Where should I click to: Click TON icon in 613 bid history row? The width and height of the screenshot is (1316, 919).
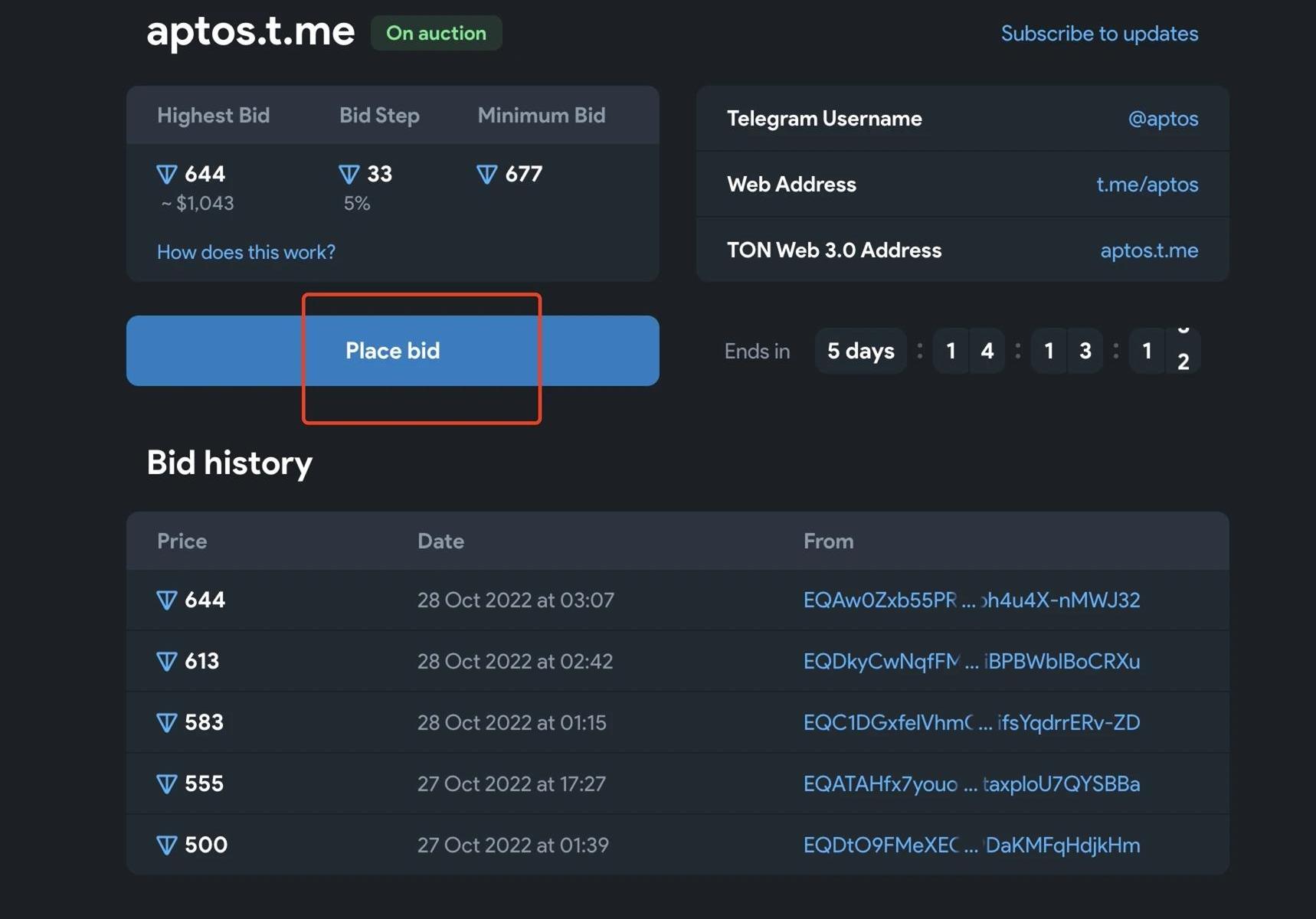tap(166, 661)
